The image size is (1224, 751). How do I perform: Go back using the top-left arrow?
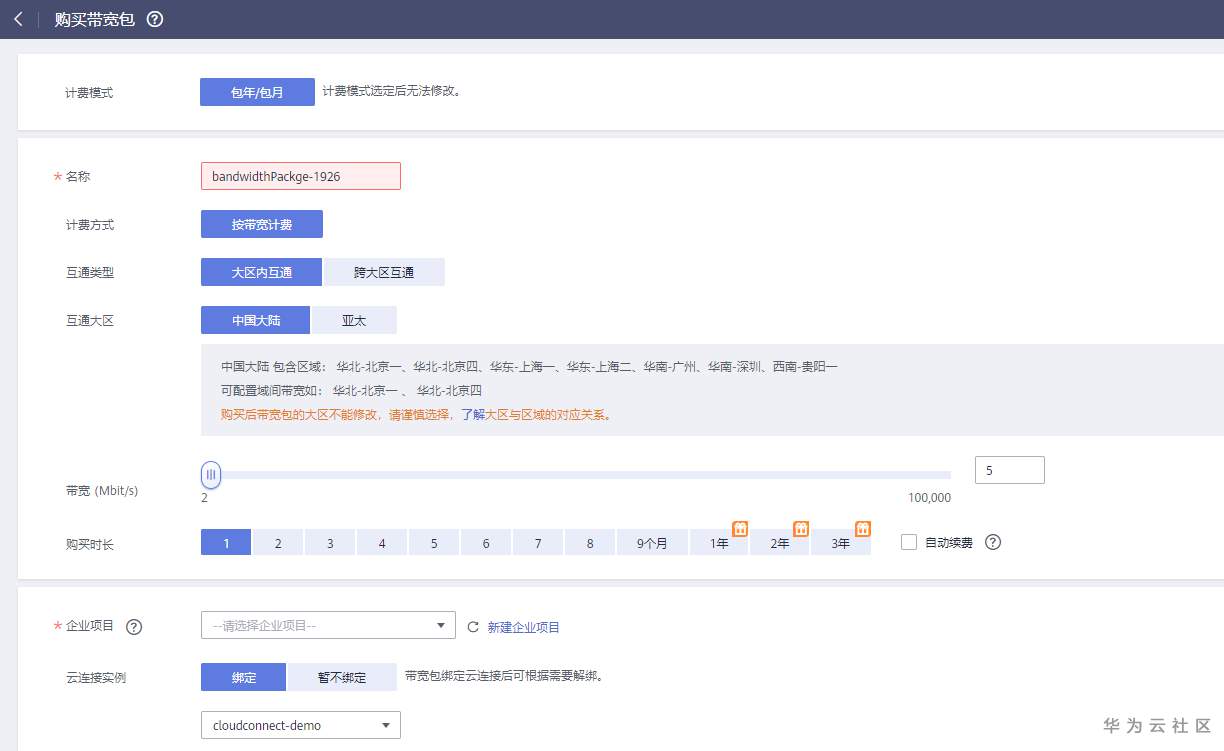pos(18,19)
